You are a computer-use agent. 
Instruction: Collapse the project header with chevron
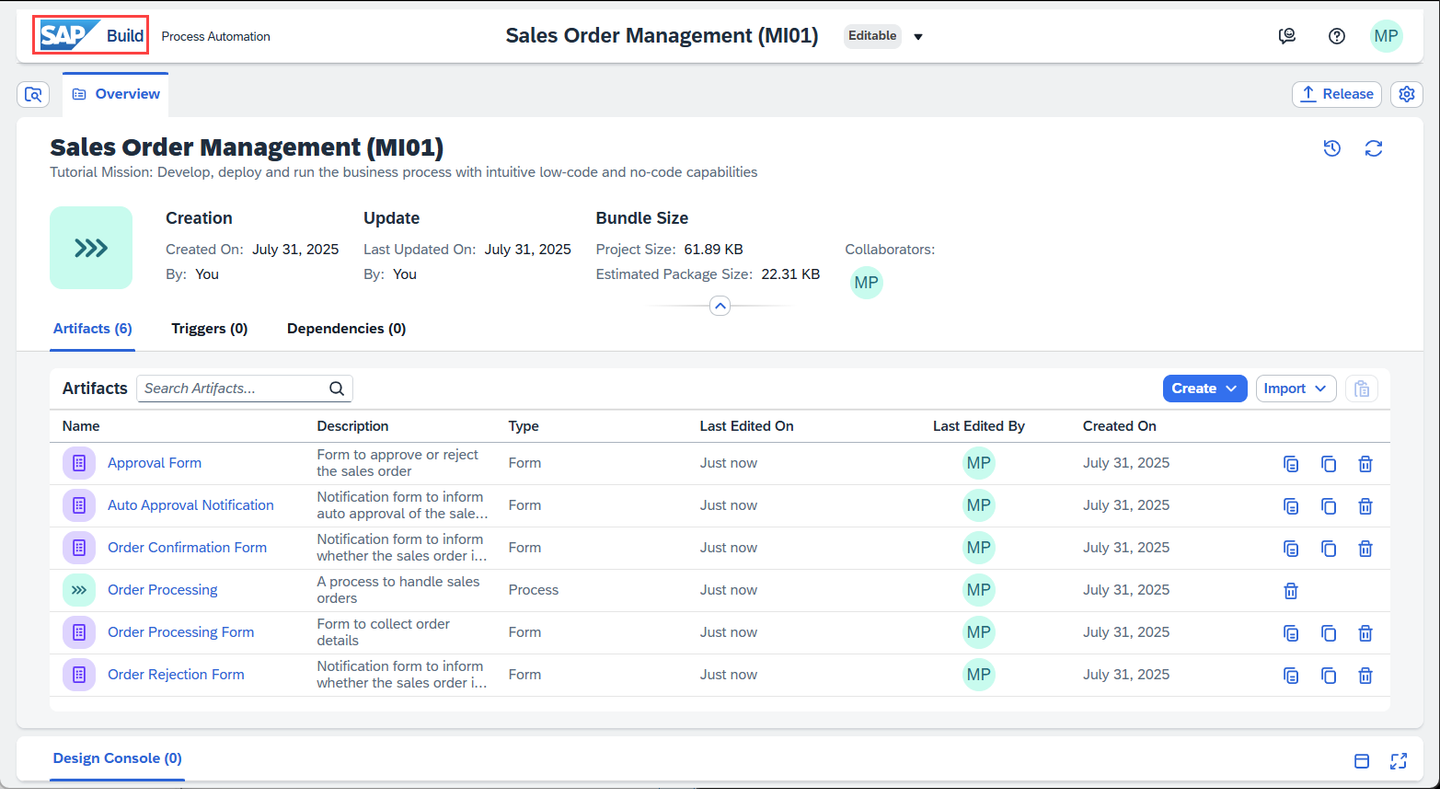720,306
